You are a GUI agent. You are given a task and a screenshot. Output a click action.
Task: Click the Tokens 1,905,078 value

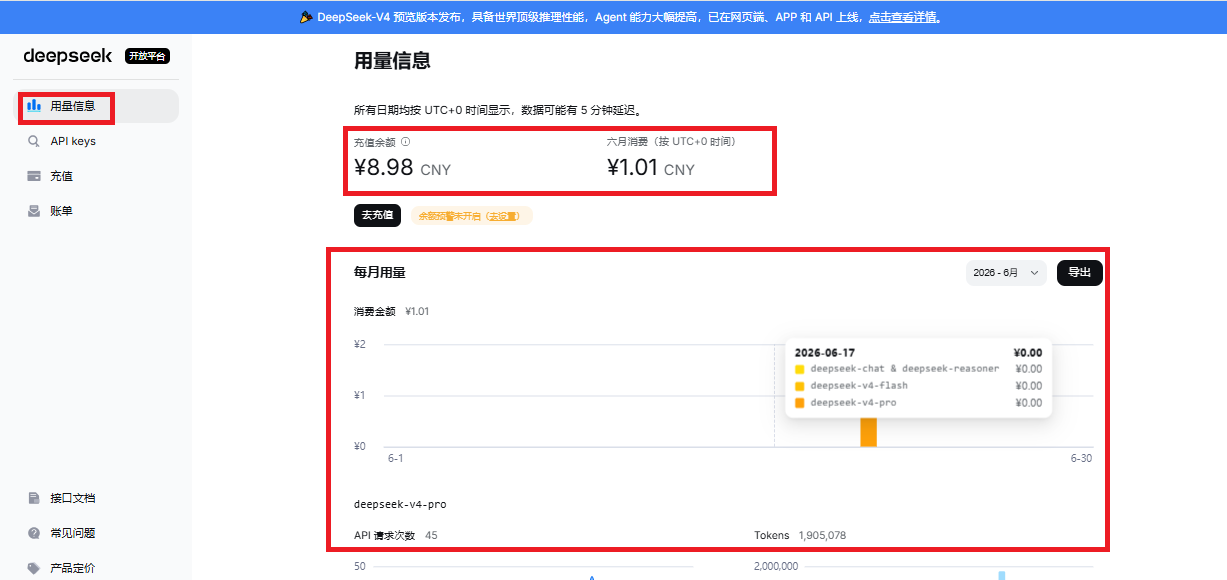[x=822, y=536]
